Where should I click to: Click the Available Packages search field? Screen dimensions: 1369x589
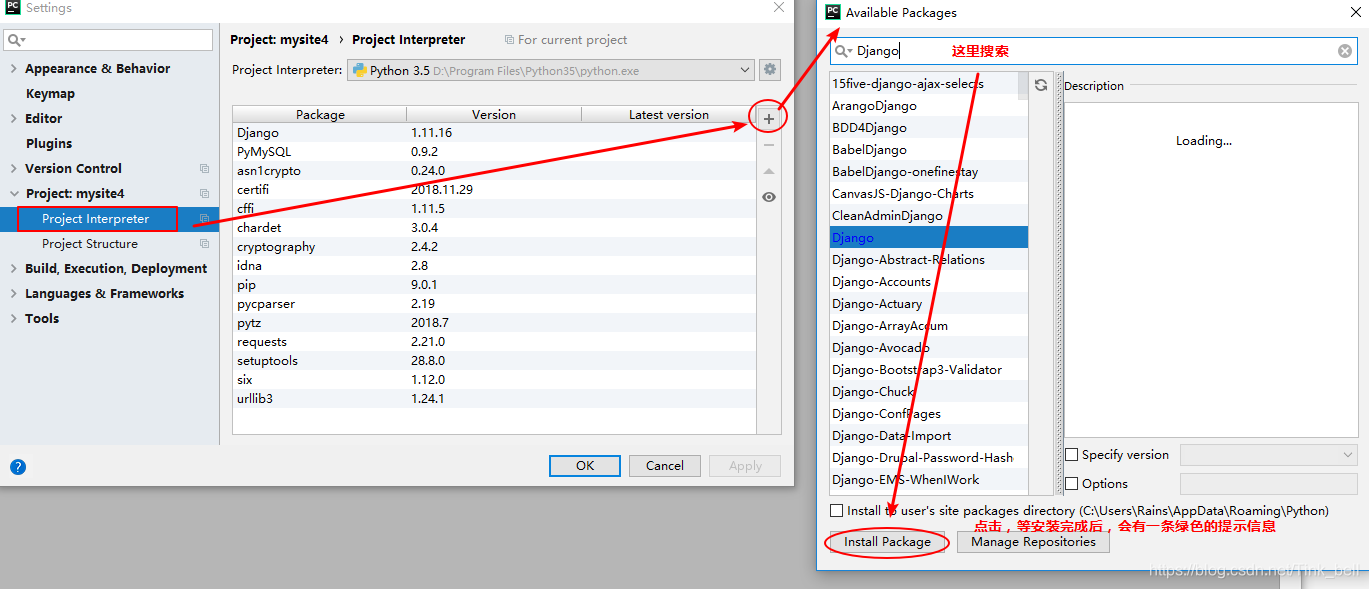tap(1093, 51)
